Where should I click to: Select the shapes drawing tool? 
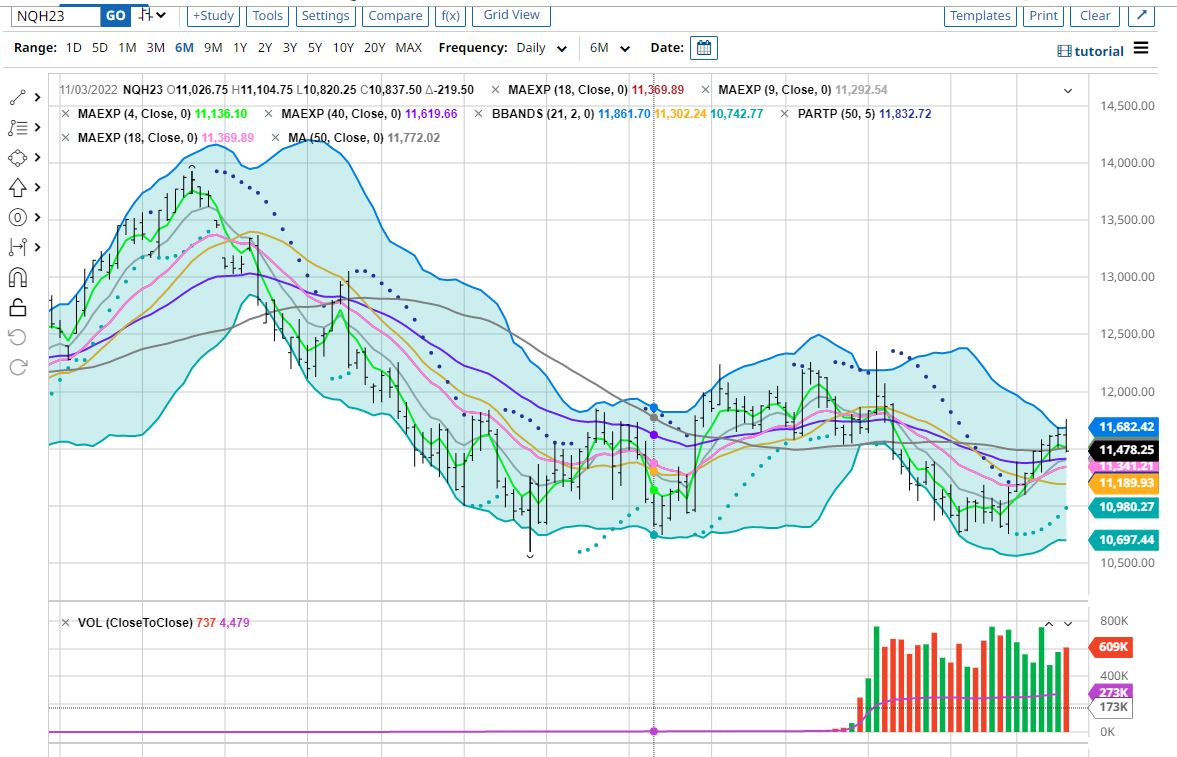tap(17, 158)
